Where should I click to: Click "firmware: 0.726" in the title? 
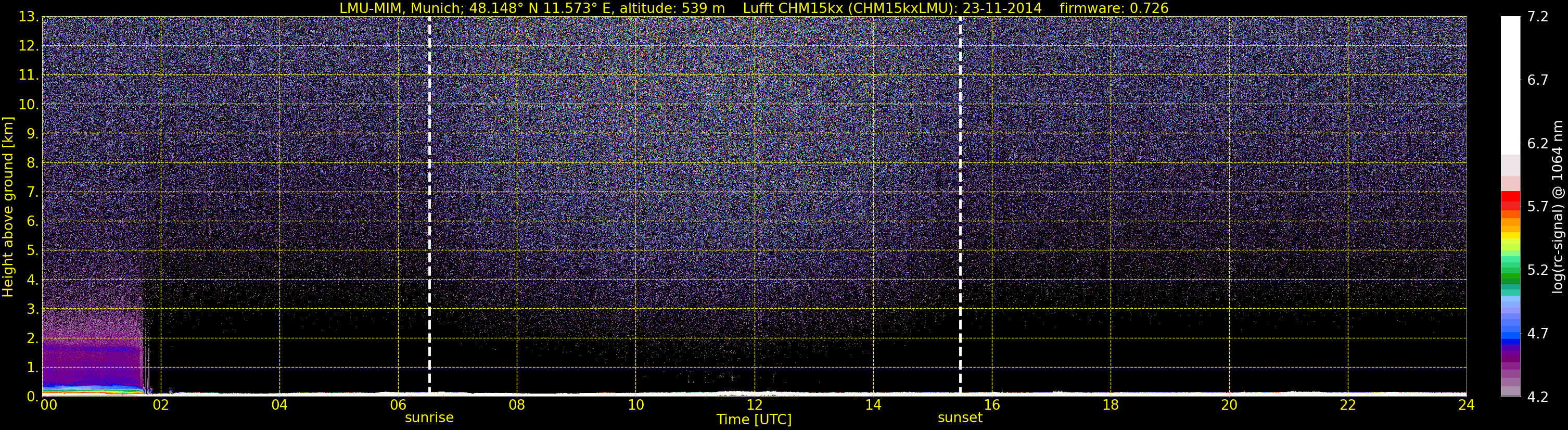1114,8
